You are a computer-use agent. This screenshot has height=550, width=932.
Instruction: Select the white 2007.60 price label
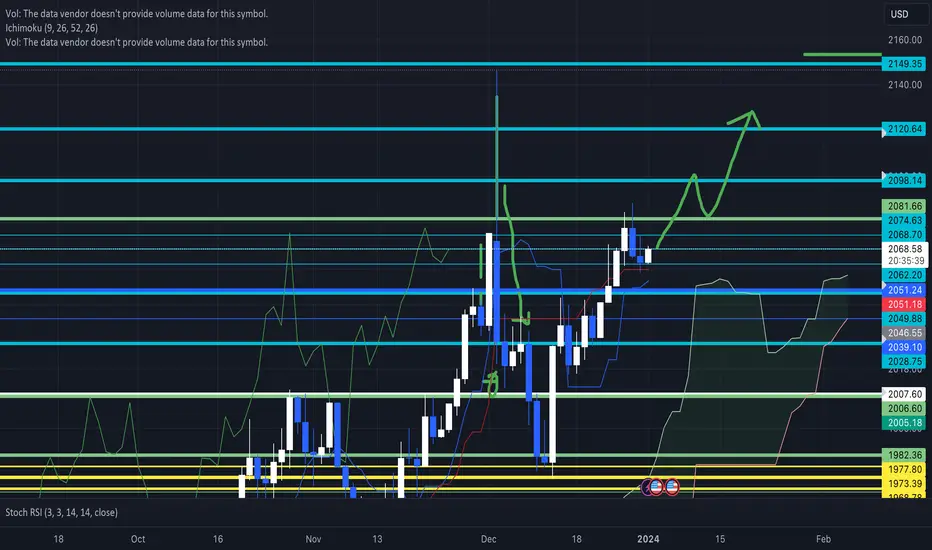pyautogui.click(x=903, y=394)
